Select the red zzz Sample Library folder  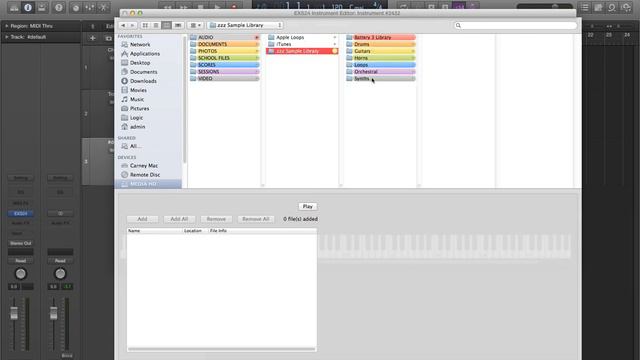302,51
